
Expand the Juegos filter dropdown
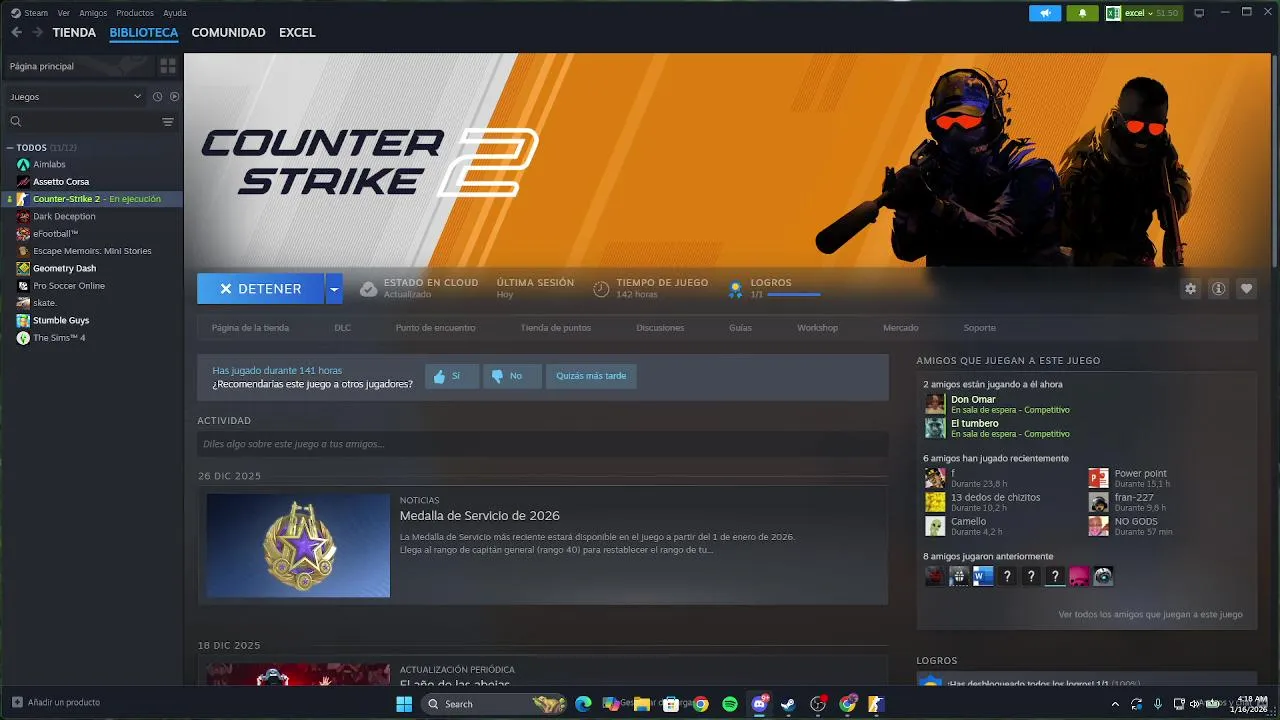[75, 97]
